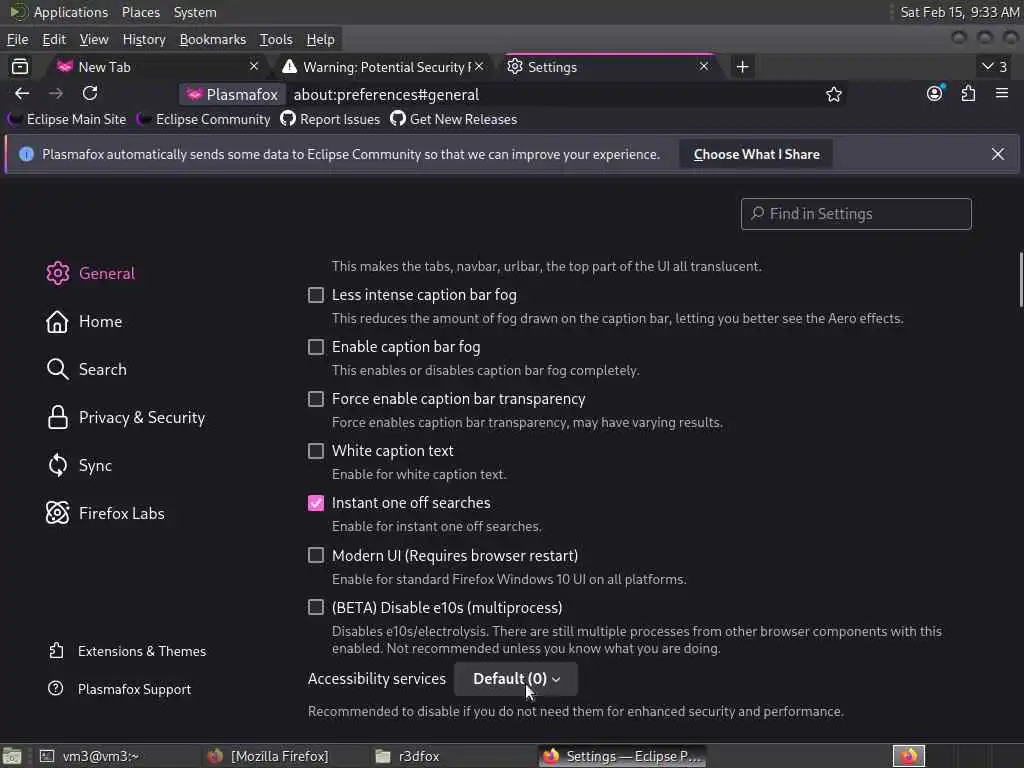
Task: Open Search settings category
Action: [x=87, y=369]
